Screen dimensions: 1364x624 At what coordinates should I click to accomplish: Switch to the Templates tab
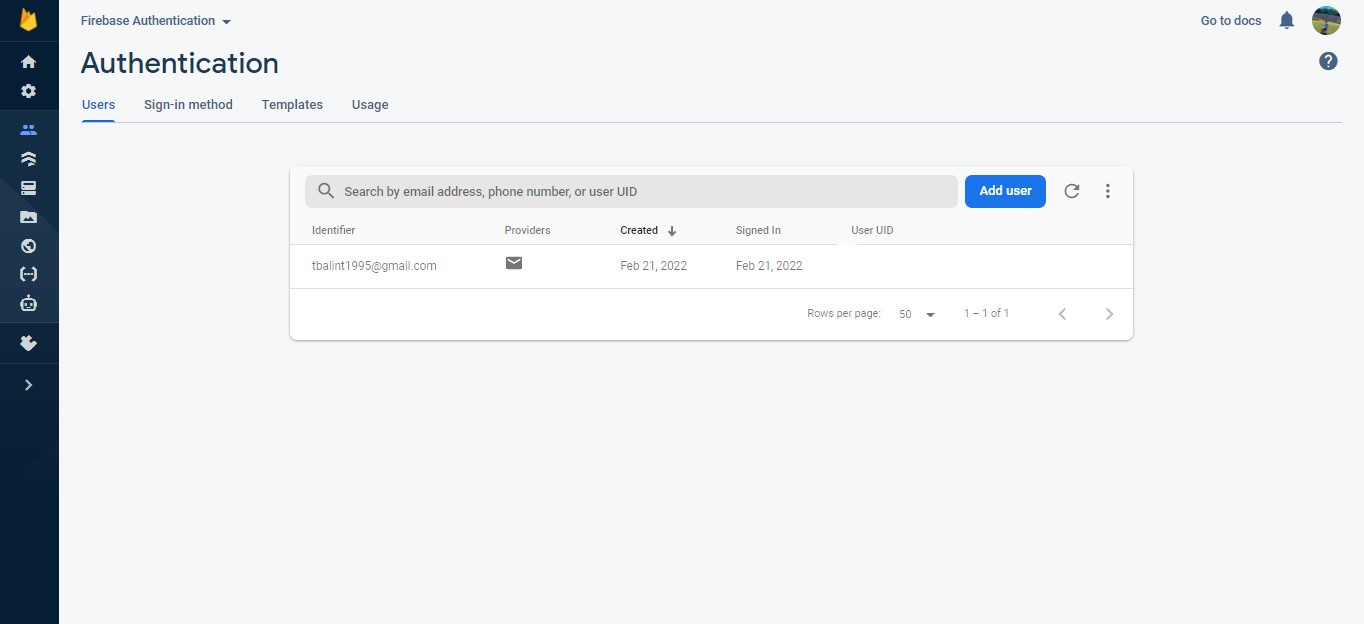(292, 104)
